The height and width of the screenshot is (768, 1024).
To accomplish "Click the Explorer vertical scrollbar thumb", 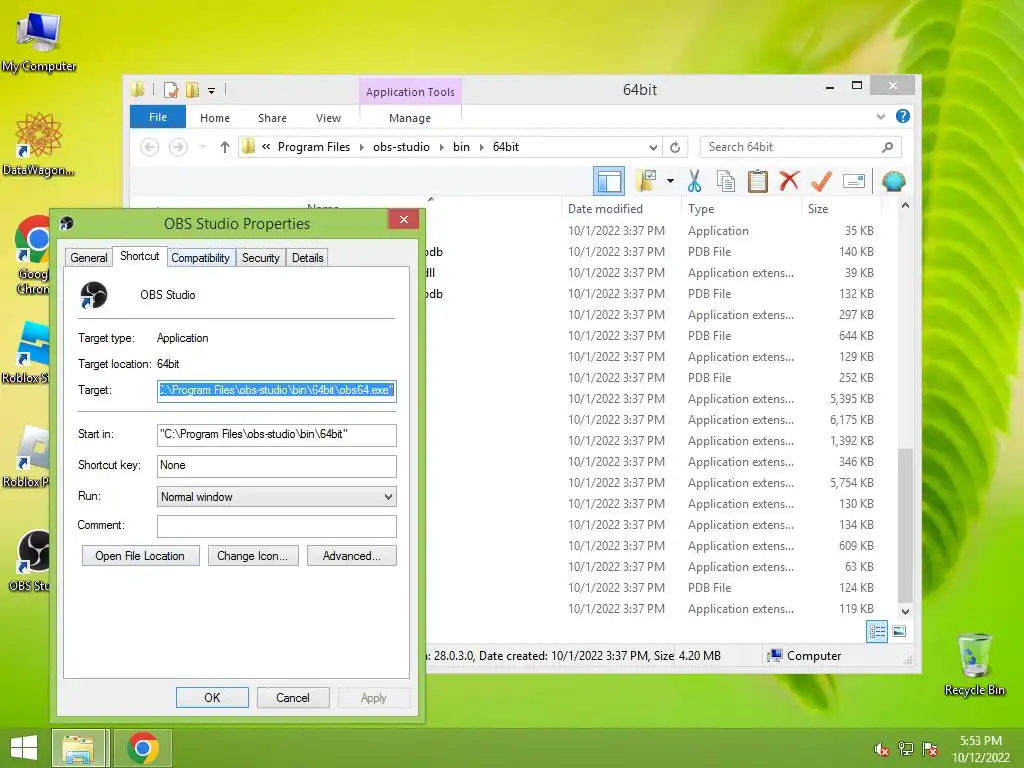I will [905, 525].
